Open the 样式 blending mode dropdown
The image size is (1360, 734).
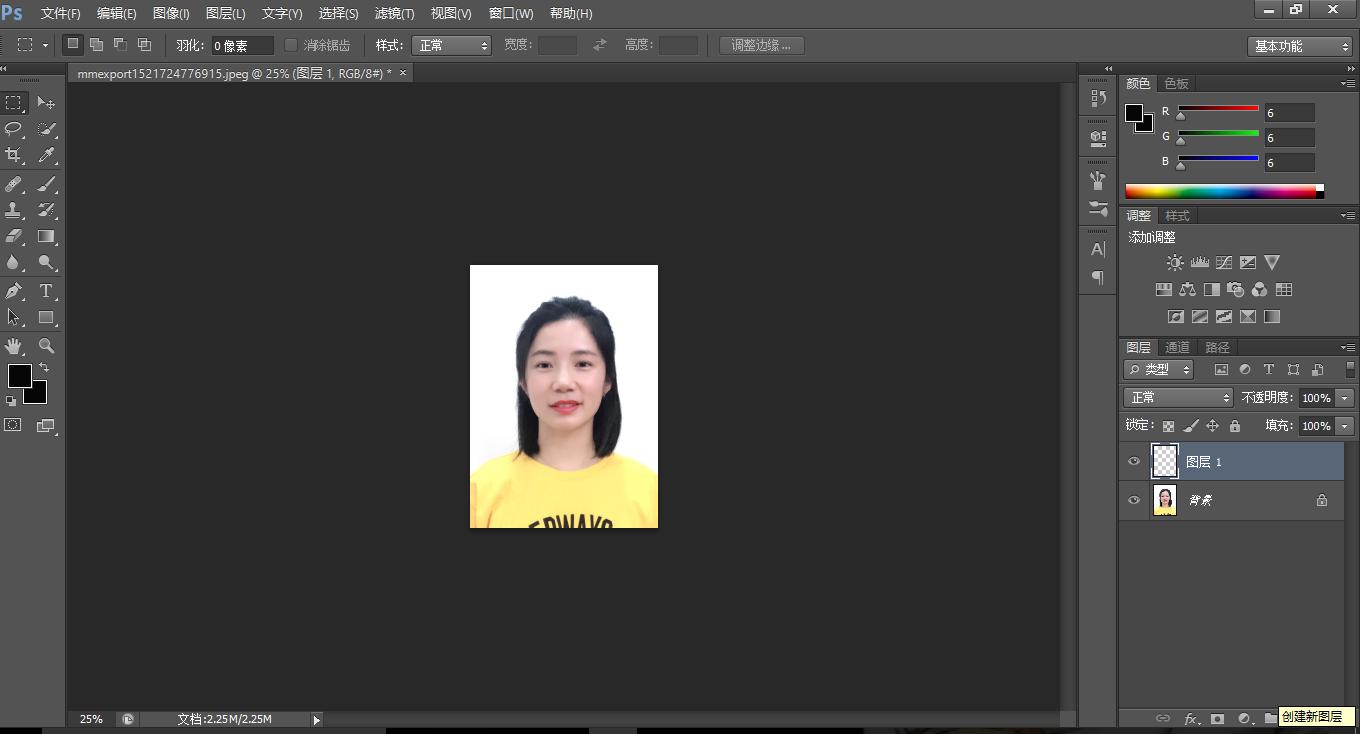coord(452,44)
